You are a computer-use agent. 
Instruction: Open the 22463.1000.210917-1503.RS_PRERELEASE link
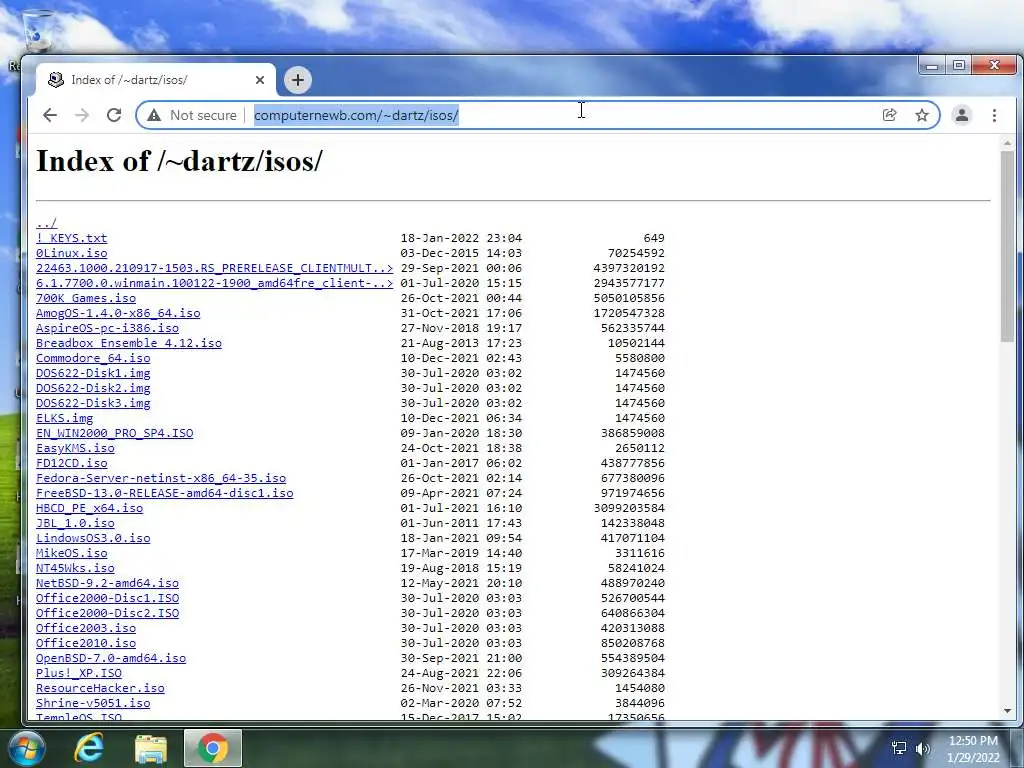(214, 268)
